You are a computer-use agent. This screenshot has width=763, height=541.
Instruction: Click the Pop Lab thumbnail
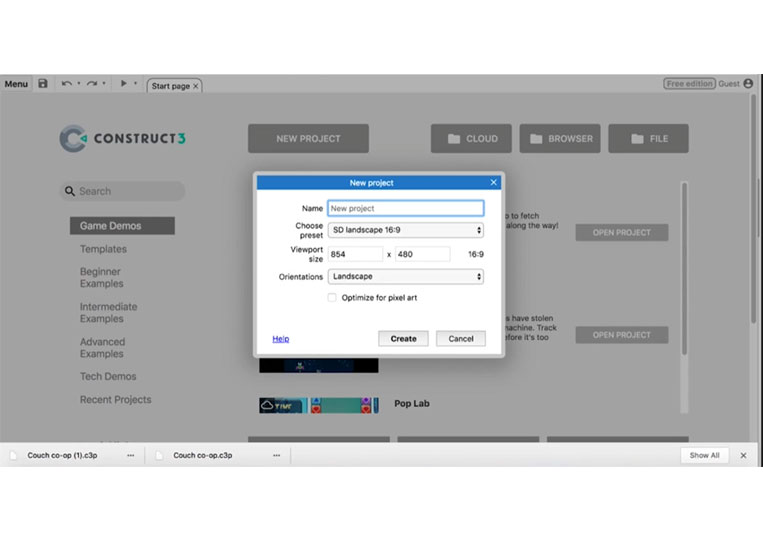click(319, 405)
